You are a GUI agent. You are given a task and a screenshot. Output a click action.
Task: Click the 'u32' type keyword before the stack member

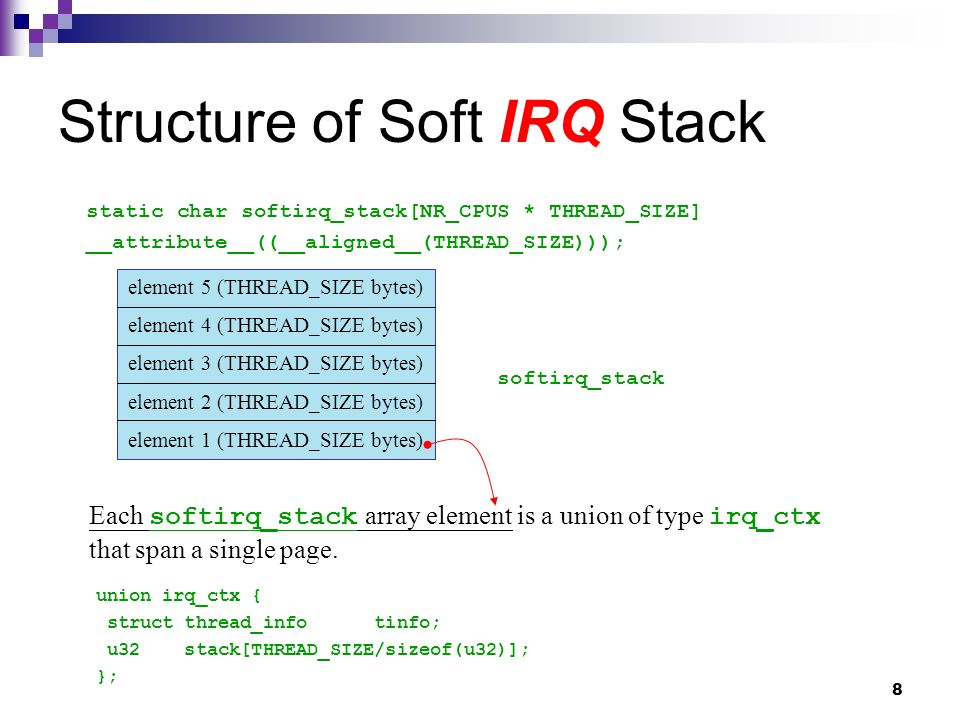point(123,649)
